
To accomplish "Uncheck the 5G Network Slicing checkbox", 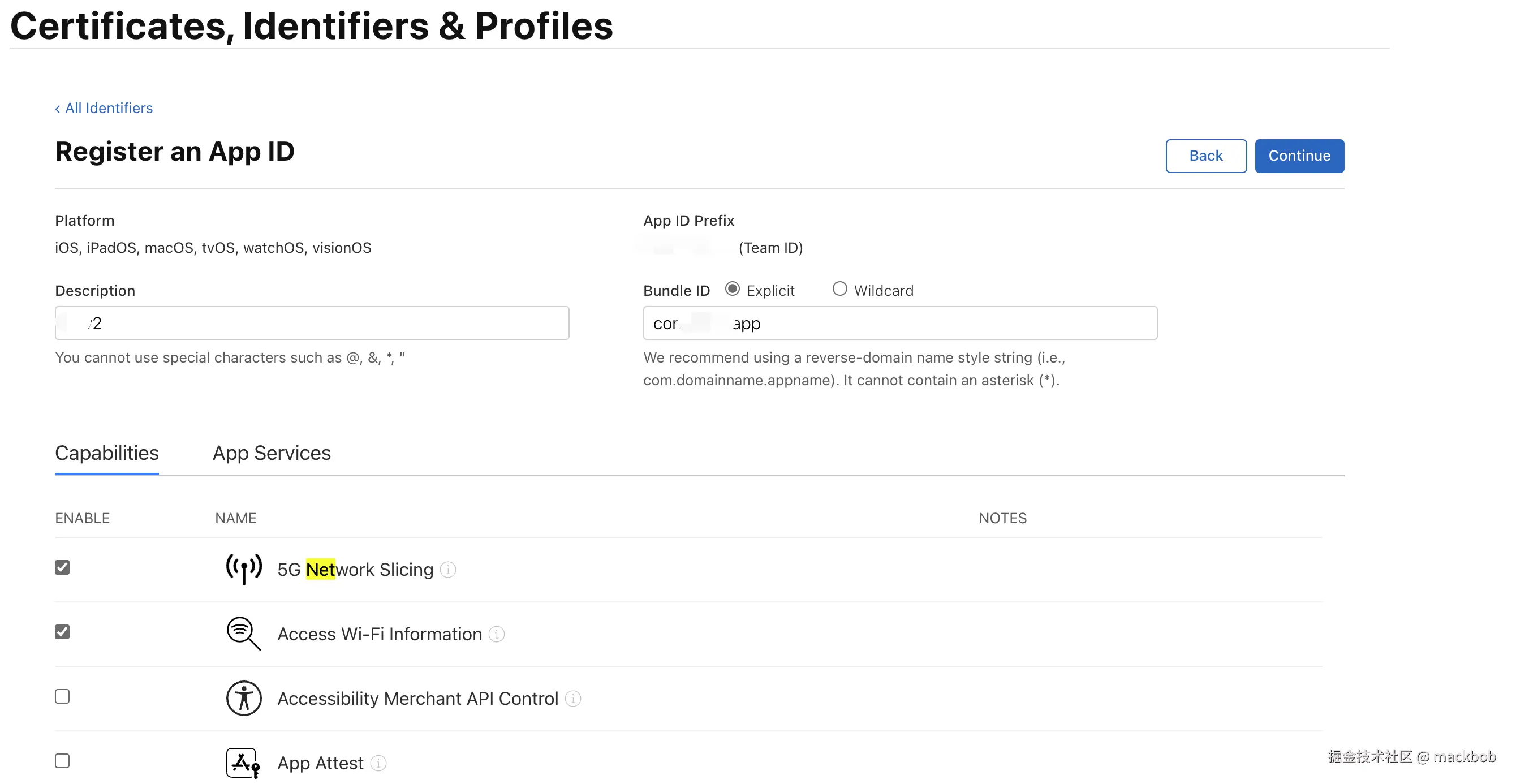I will click(62, 567).
